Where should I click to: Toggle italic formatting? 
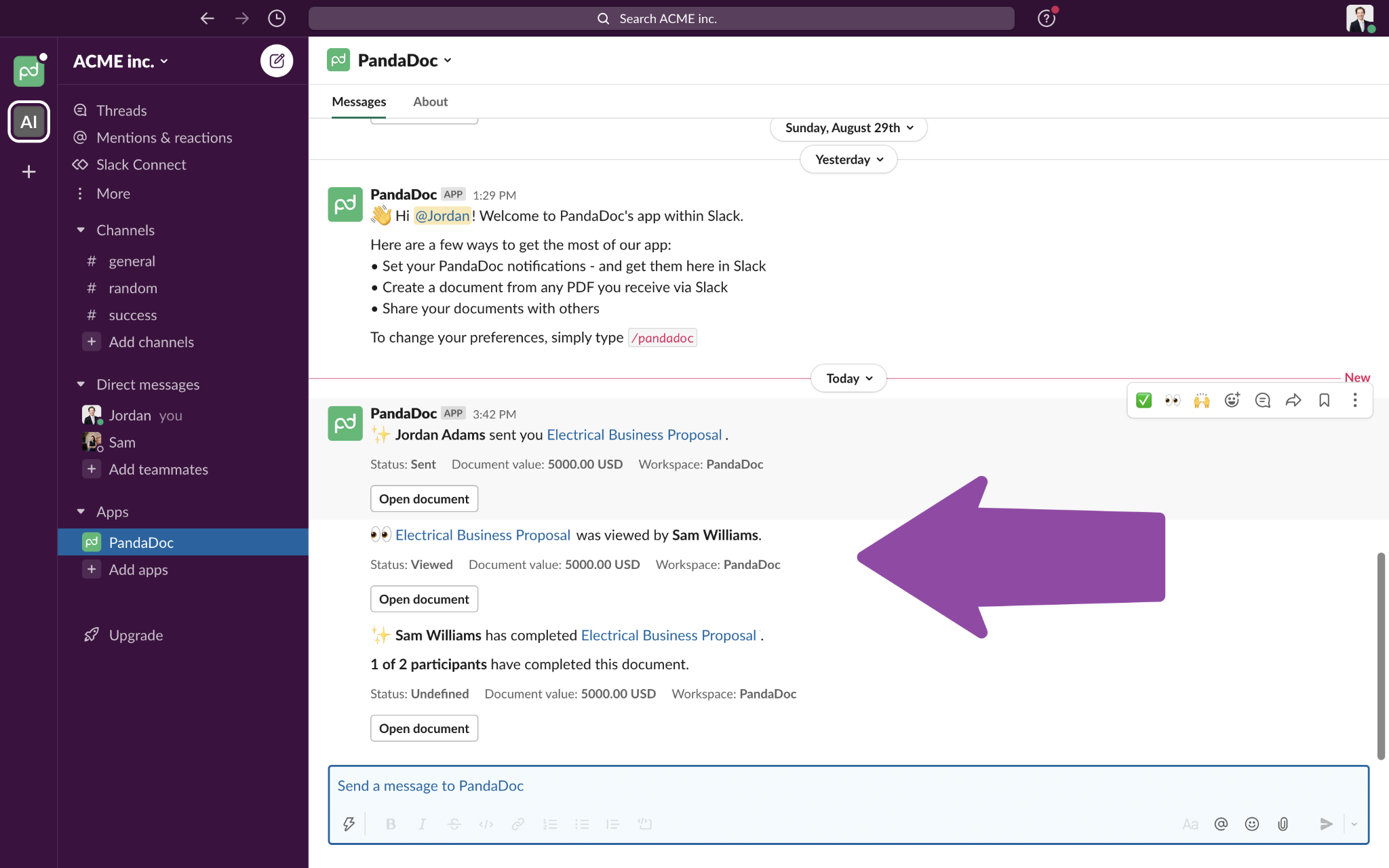[422, 824]
